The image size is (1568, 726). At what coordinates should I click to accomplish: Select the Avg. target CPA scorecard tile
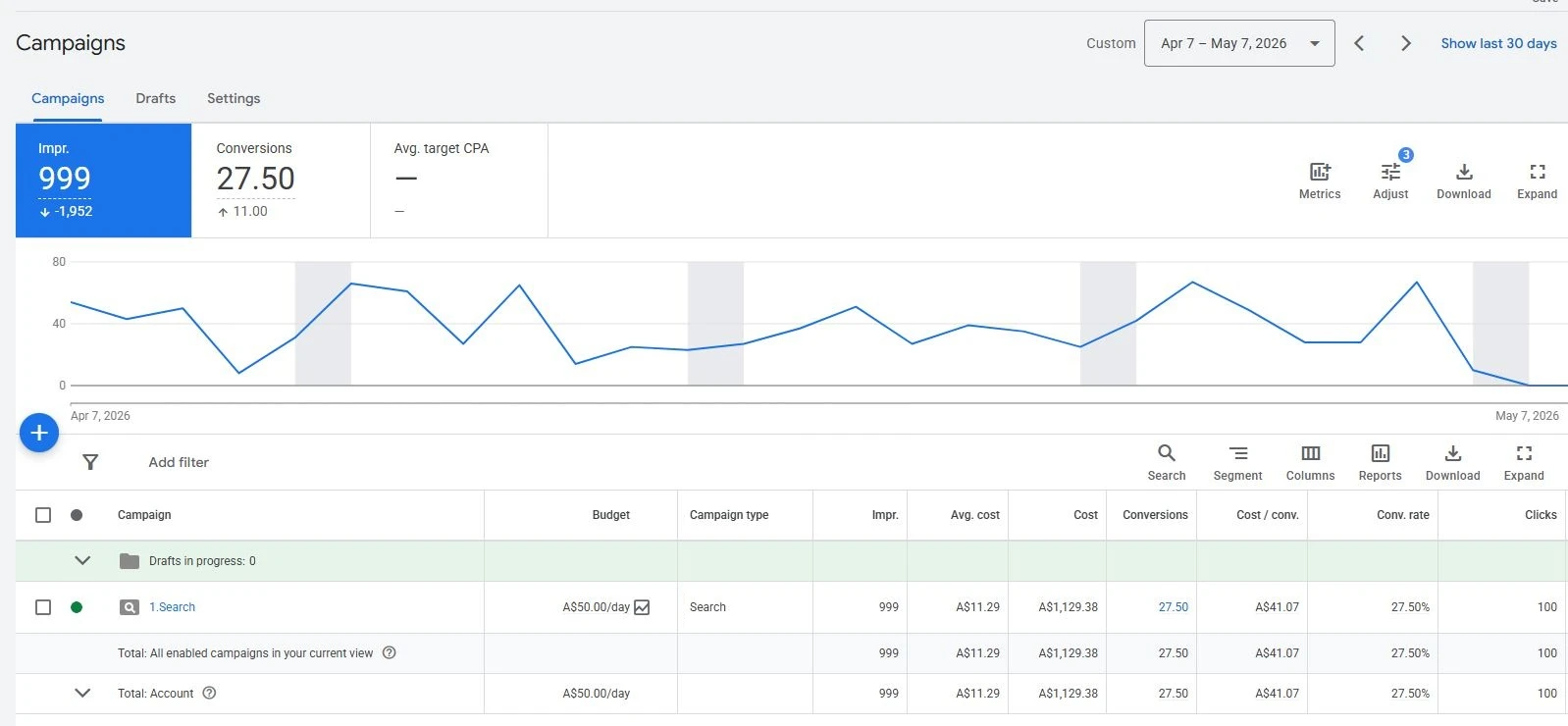[459, 181]
